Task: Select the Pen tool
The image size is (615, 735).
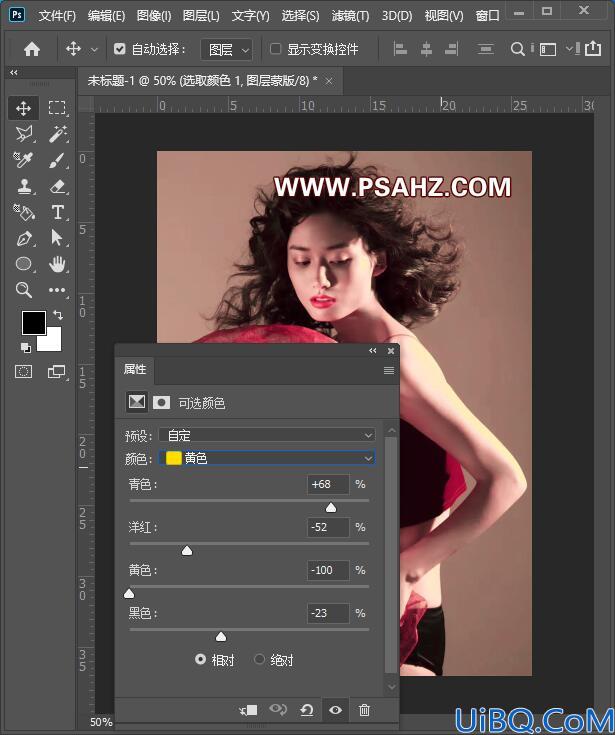Action: (x=23, y=238)
